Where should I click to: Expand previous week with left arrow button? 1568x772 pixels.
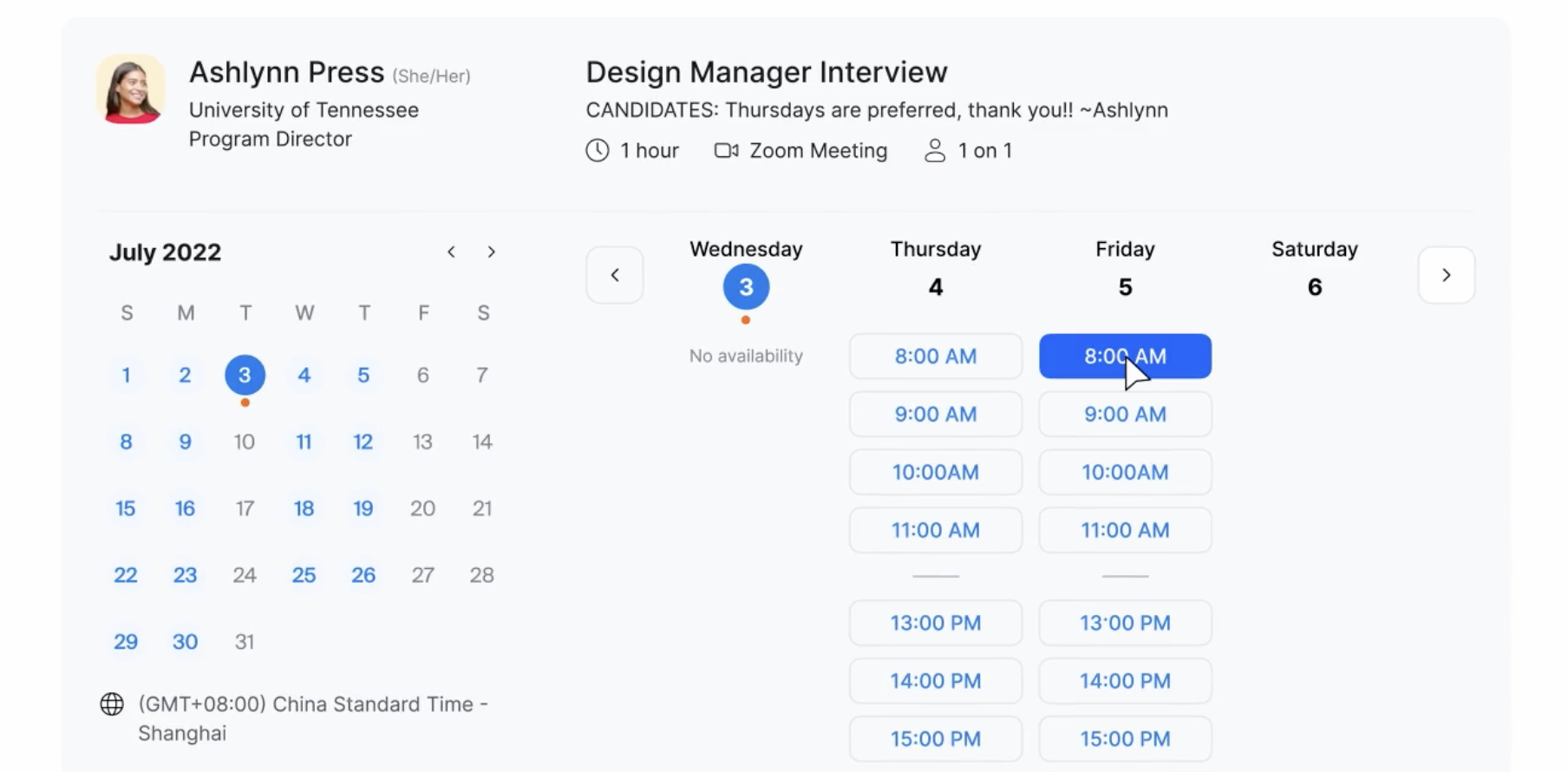[615, 275]
